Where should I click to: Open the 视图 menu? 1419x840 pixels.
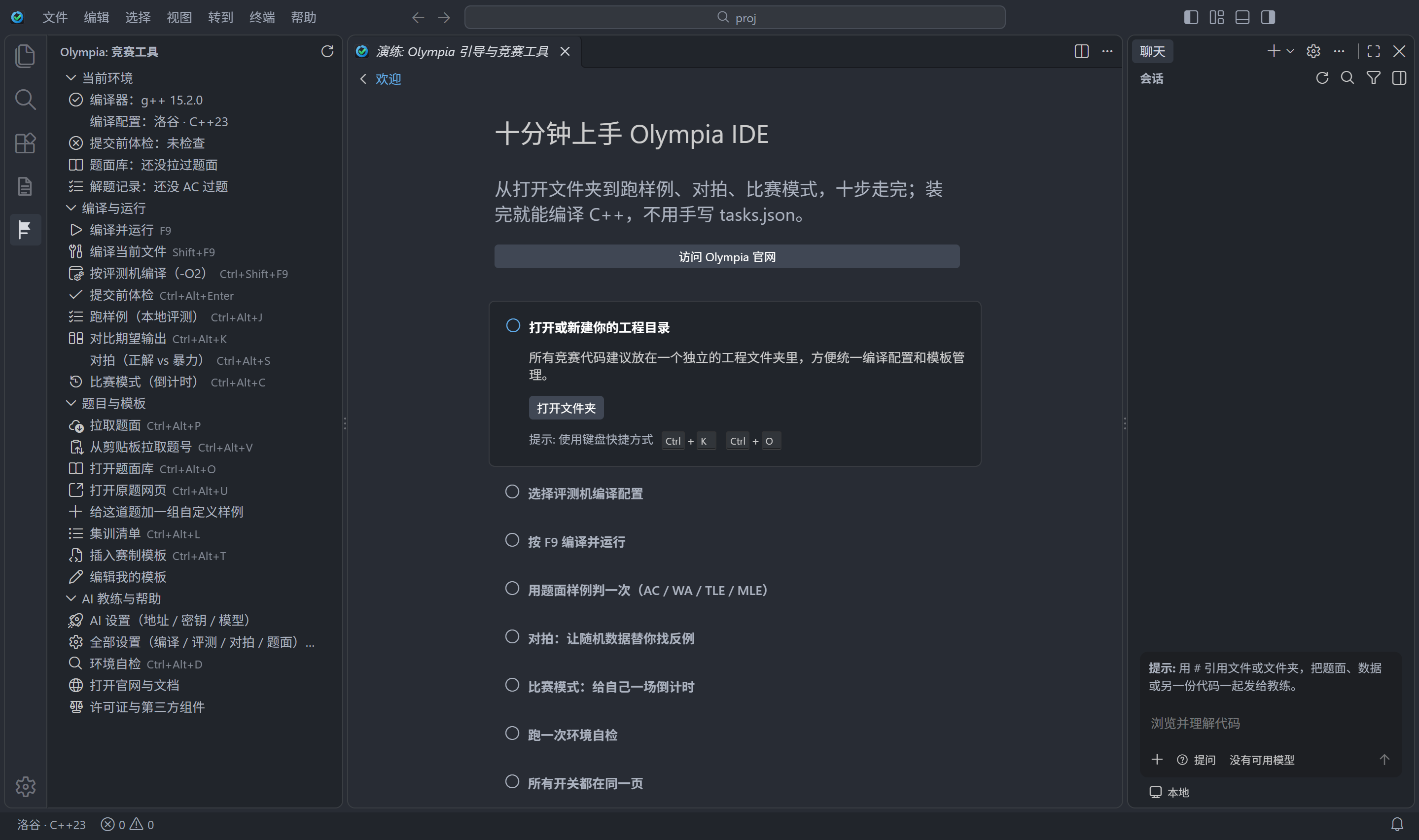(179, 18)
